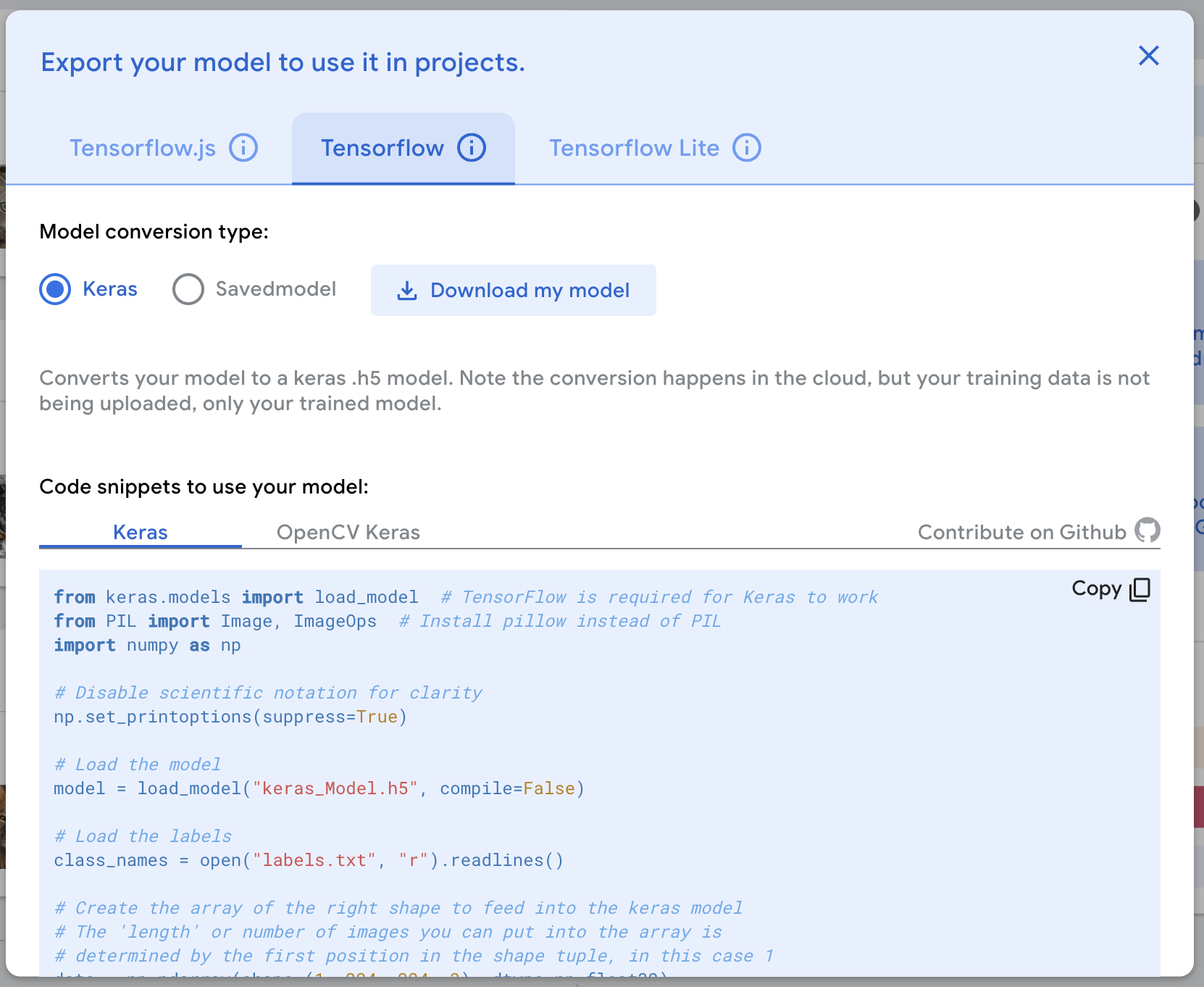Select the Keras conversion radio button
1204x987 pixels.
pyautogui.click(x=55, y=289)
